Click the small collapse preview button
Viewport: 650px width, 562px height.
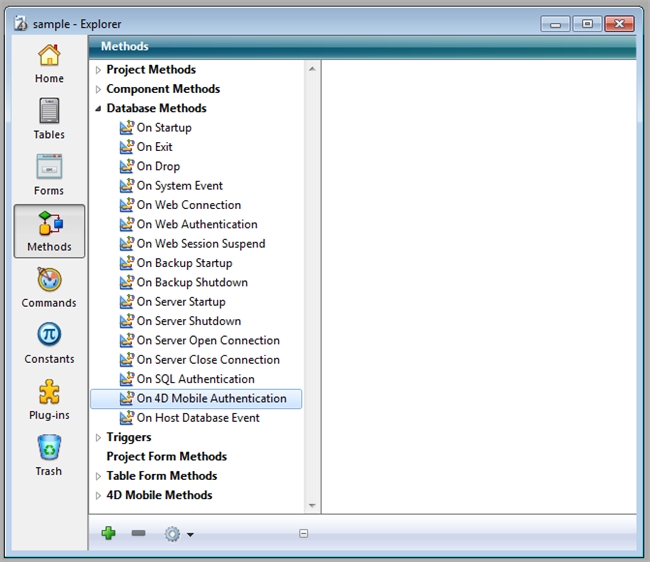point(303,534)
